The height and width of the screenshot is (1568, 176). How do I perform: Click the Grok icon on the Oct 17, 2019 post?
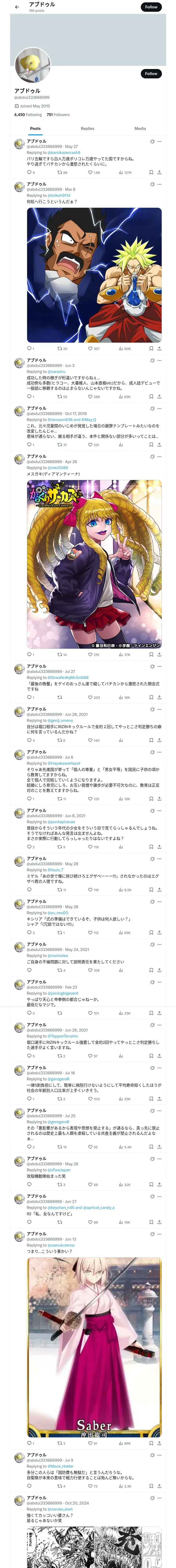coord(151,408)
